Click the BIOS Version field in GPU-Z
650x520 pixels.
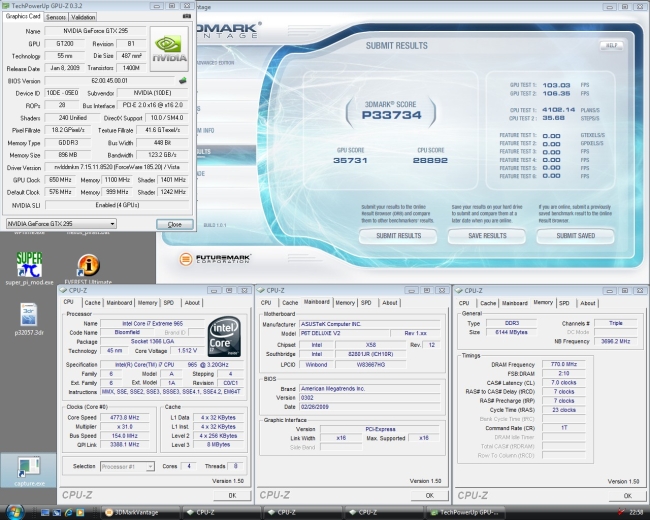click(110, 80)
